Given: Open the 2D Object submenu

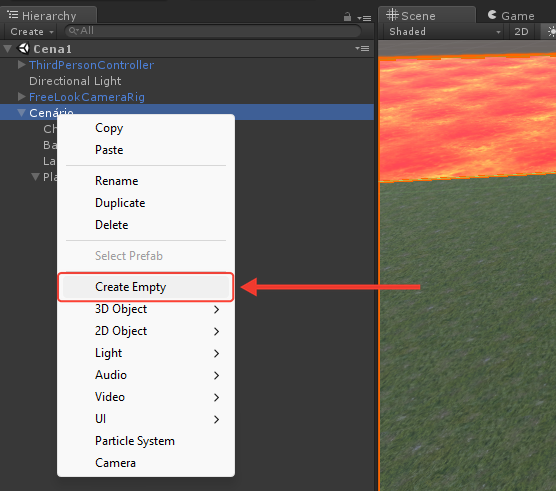Looking at the screenshot, I should click(x=146, y=331).
